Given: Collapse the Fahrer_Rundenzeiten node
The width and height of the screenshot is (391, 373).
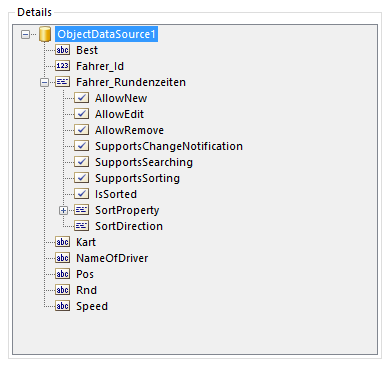Looking at the screenshot, I should tap(44, 82).
